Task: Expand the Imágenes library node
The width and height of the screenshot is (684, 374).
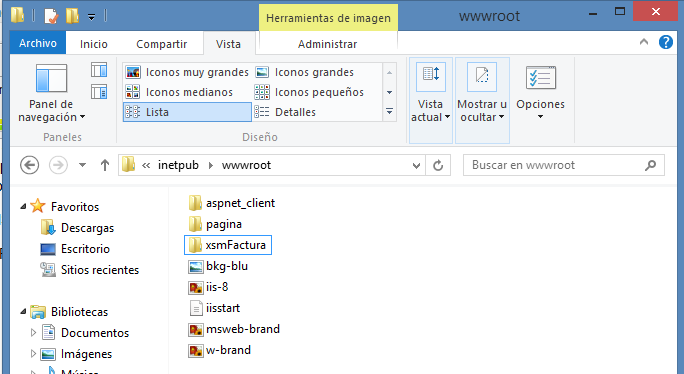Action: pos(33,353)
